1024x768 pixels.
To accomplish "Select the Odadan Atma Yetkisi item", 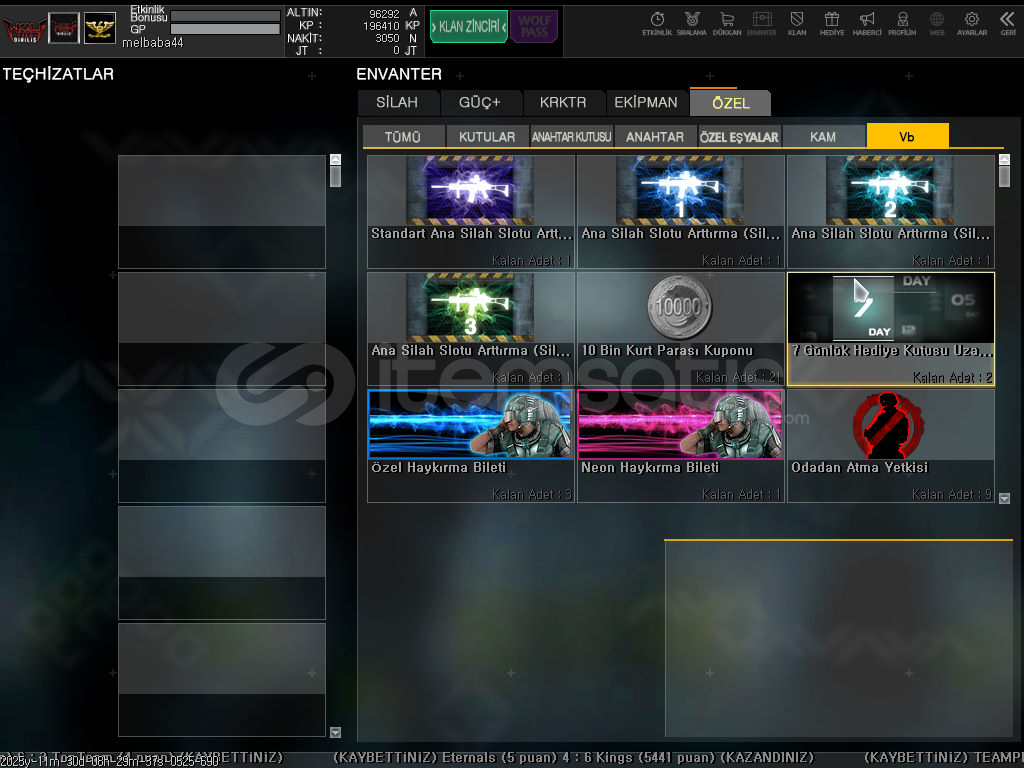I will click(x=890, y=445).
